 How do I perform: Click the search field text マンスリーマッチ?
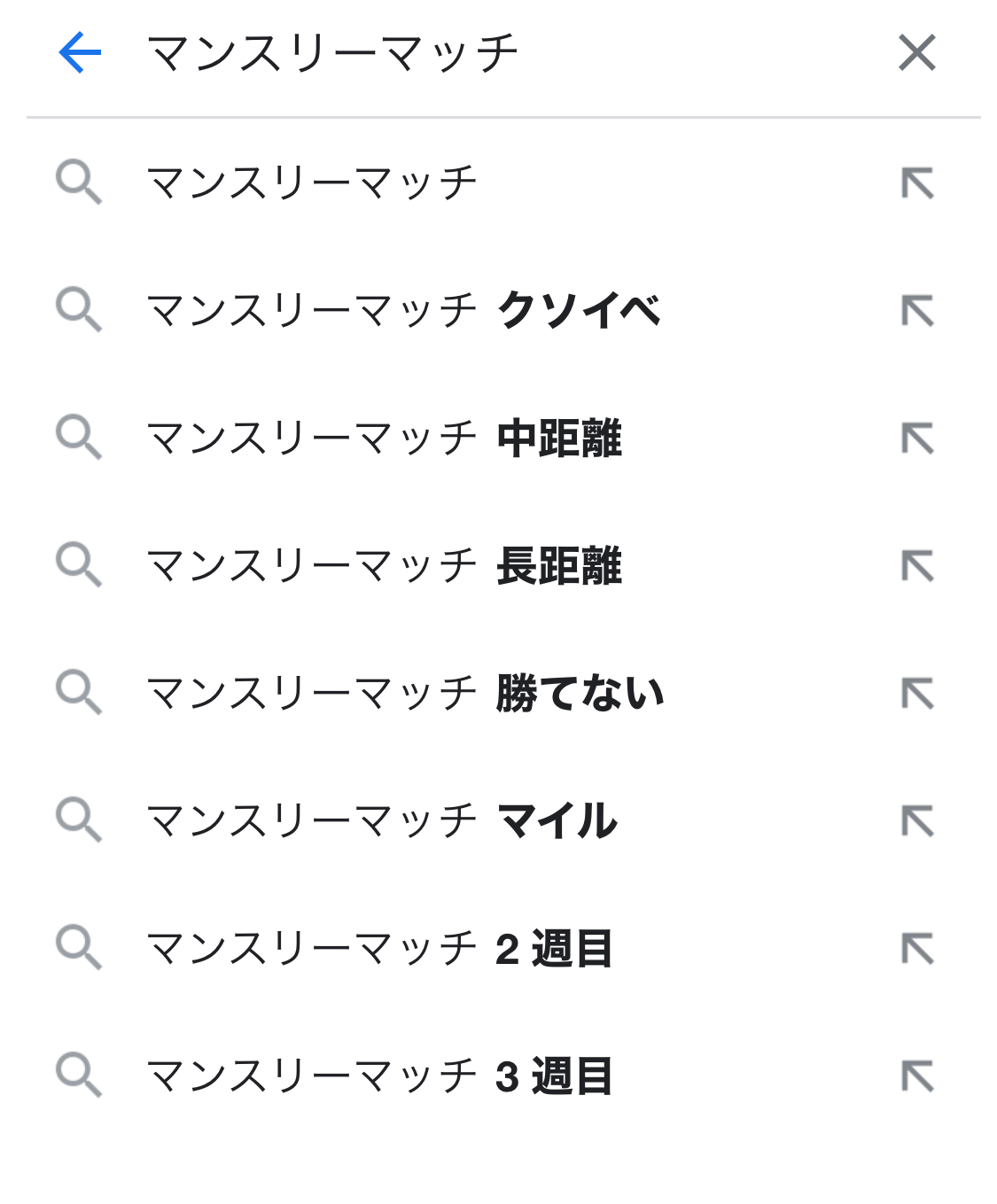[x=332, y=53]
